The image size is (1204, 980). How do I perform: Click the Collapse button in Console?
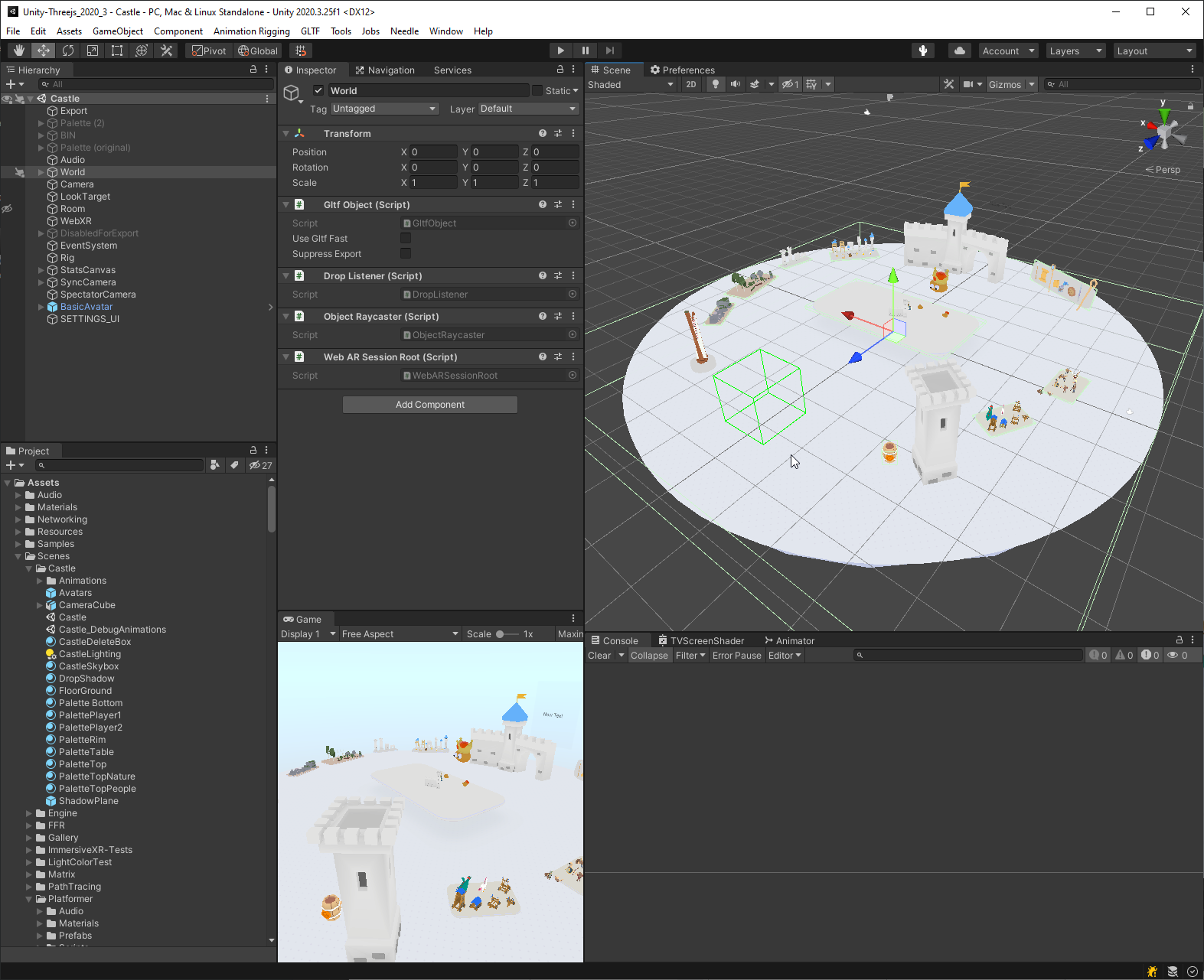coord(649,656)
